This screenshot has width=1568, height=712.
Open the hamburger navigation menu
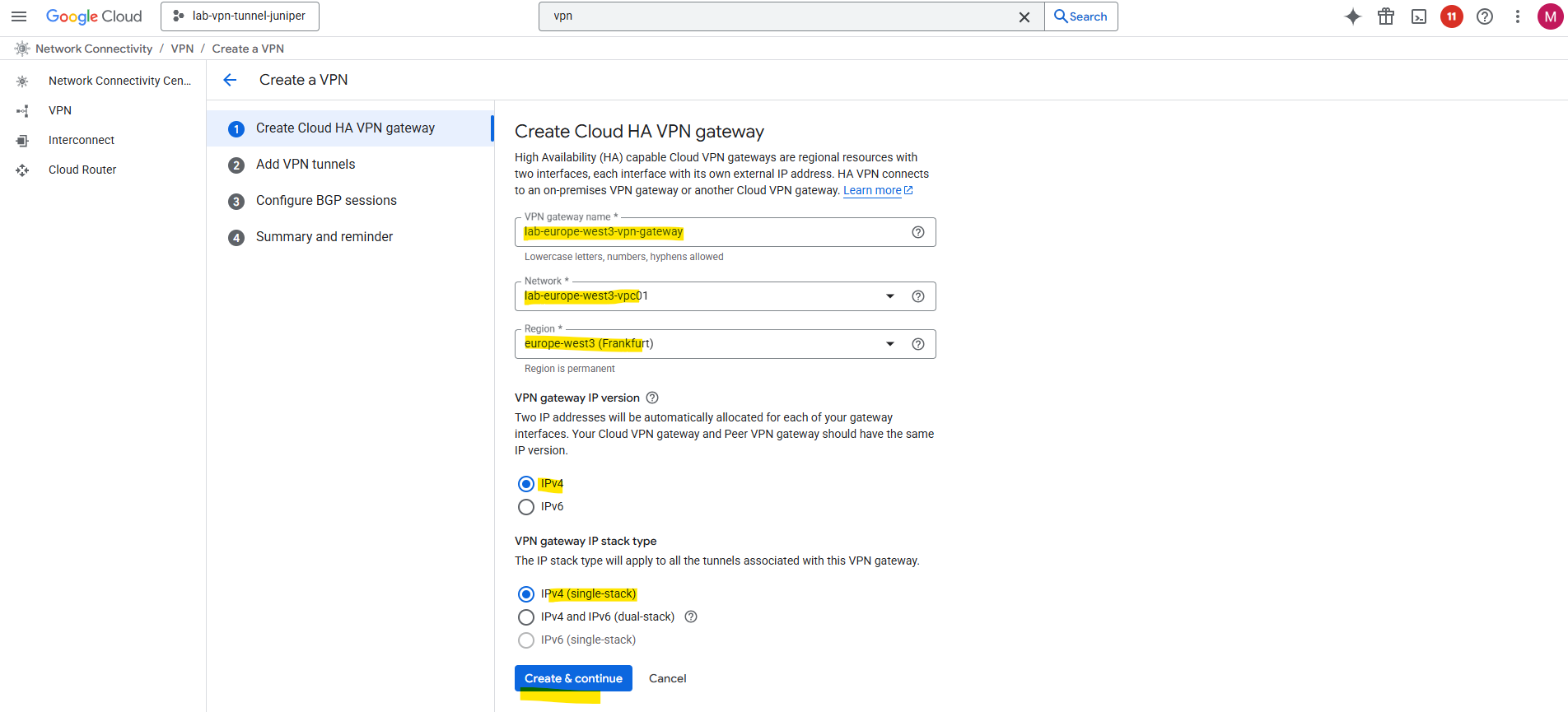(19, 16)
